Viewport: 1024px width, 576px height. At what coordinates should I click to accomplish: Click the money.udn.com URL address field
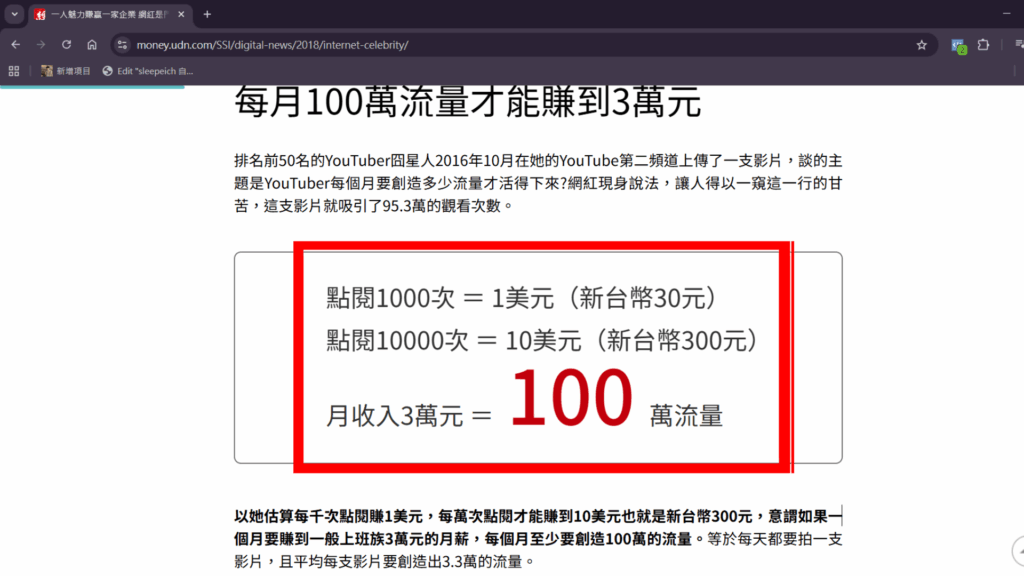(400, 45)
